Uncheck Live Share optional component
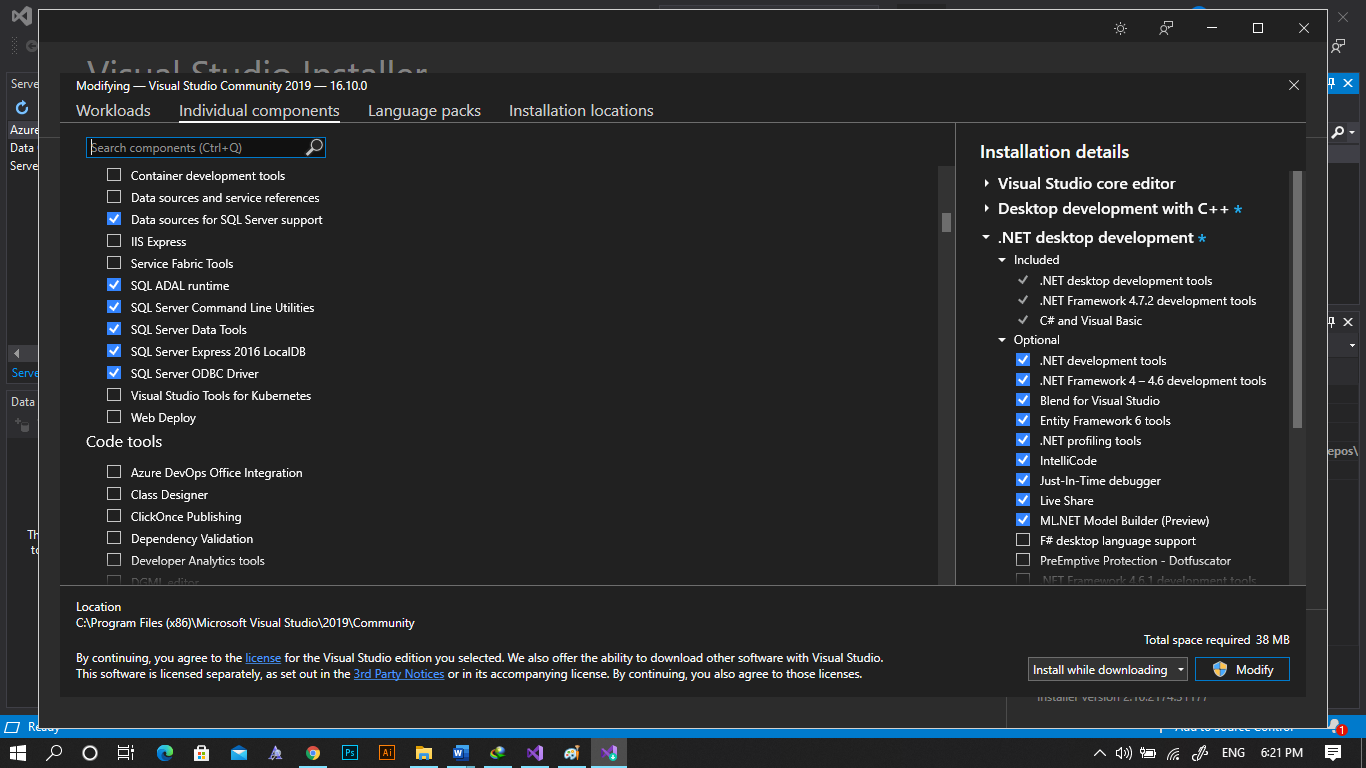 [x=1023, y=500]
